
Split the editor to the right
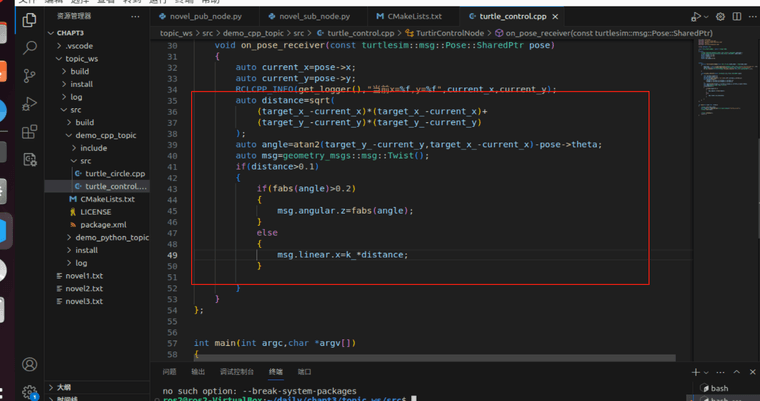pos(737,16)
